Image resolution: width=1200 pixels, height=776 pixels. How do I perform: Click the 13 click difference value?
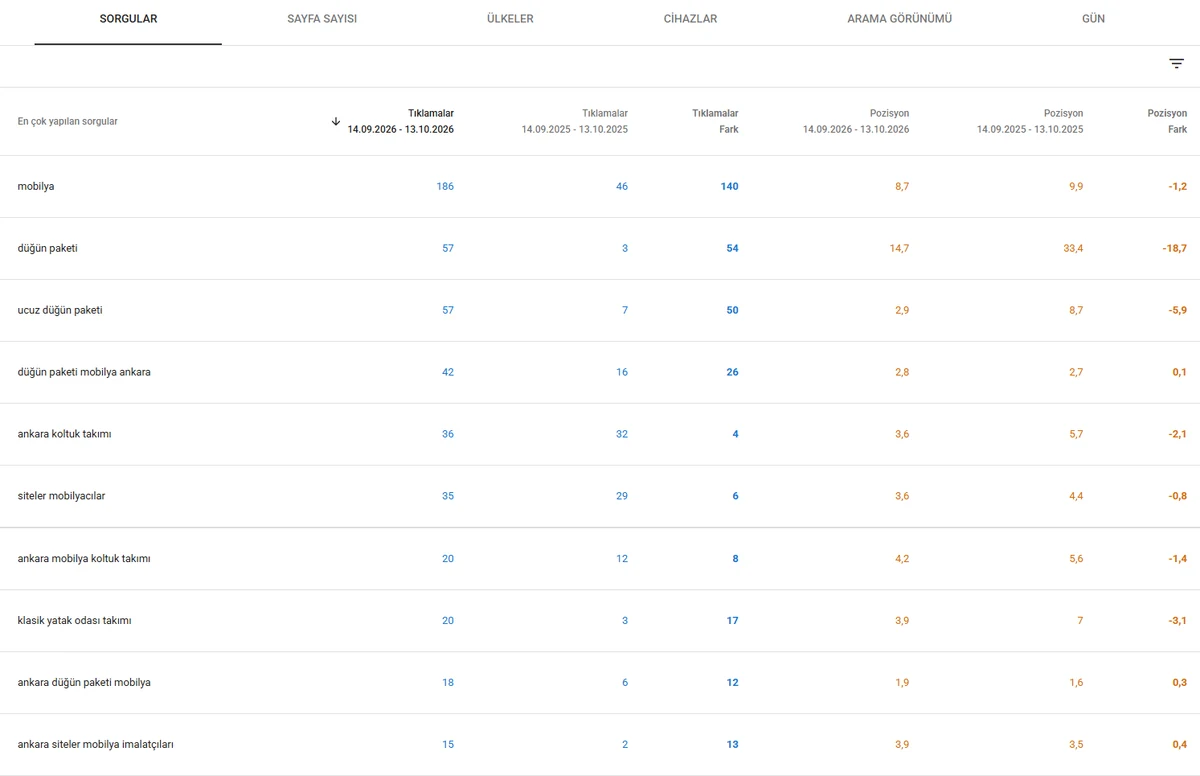[x=733, y=744]
